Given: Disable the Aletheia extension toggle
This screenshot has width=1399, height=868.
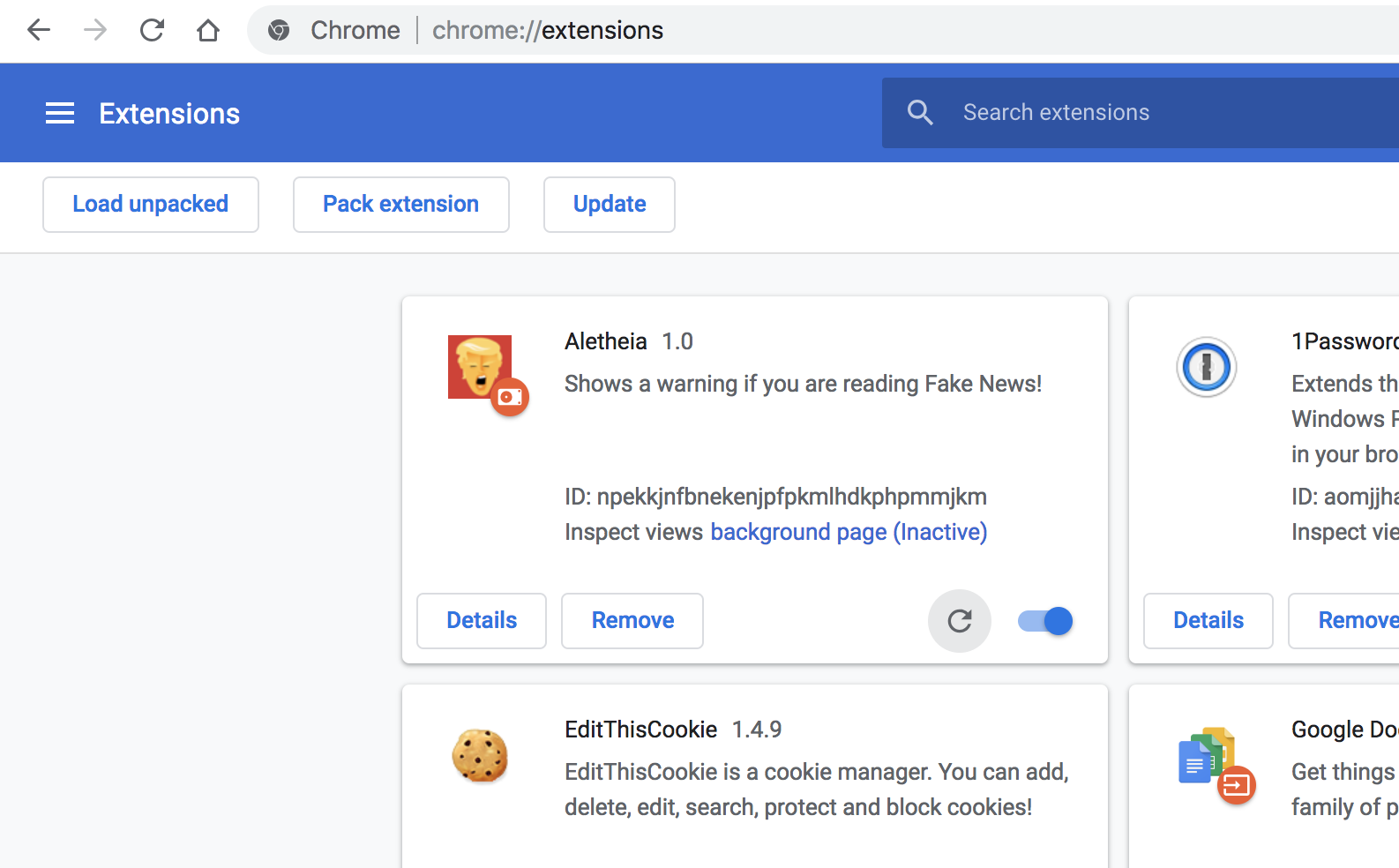Looking at the screenshot, I should point(1045,621).
